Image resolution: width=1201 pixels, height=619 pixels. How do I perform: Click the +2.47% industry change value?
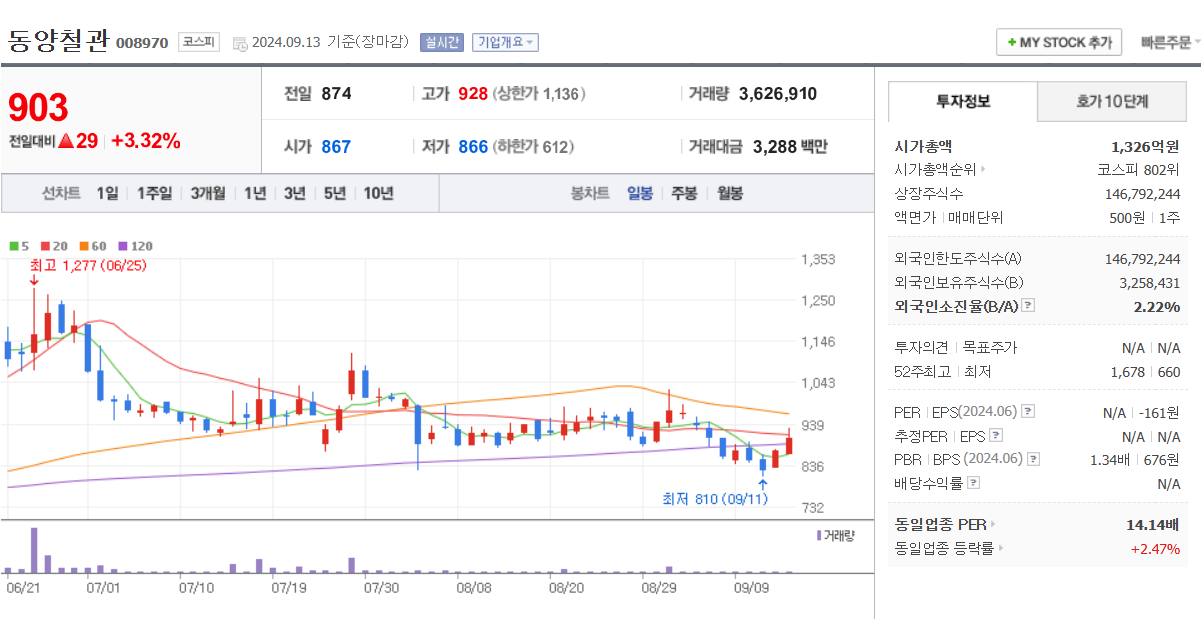[1155, 548]
